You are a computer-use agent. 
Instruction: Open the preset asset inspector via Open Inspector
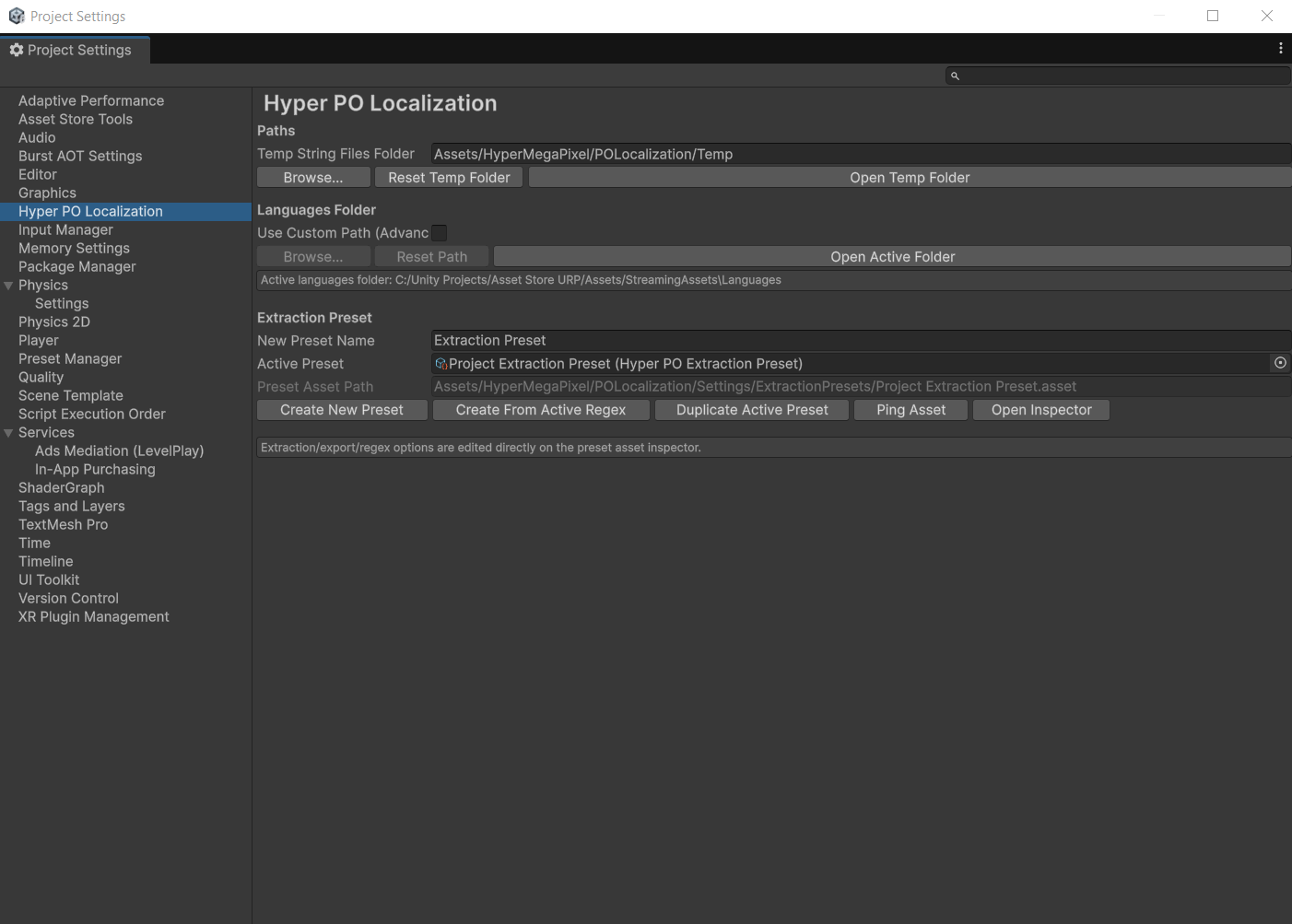click(x=1040, y=409)
